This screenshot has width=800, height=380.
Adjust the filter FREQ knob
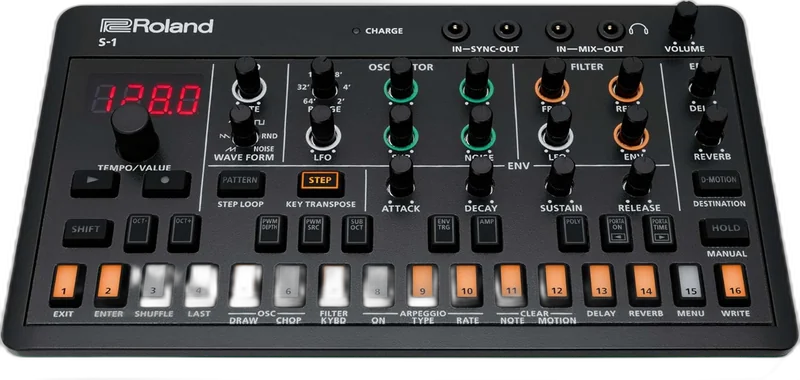553,81
